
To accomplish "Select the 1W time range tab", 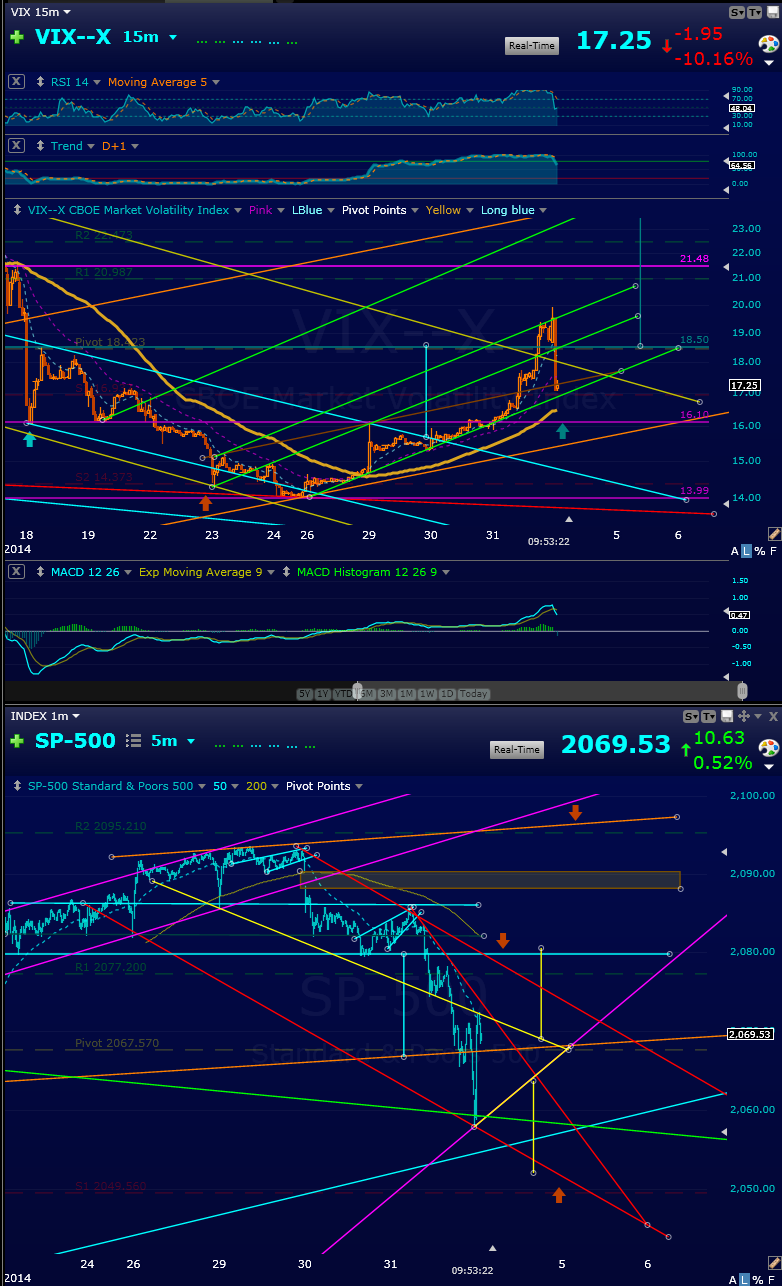I will click(427, 694).
